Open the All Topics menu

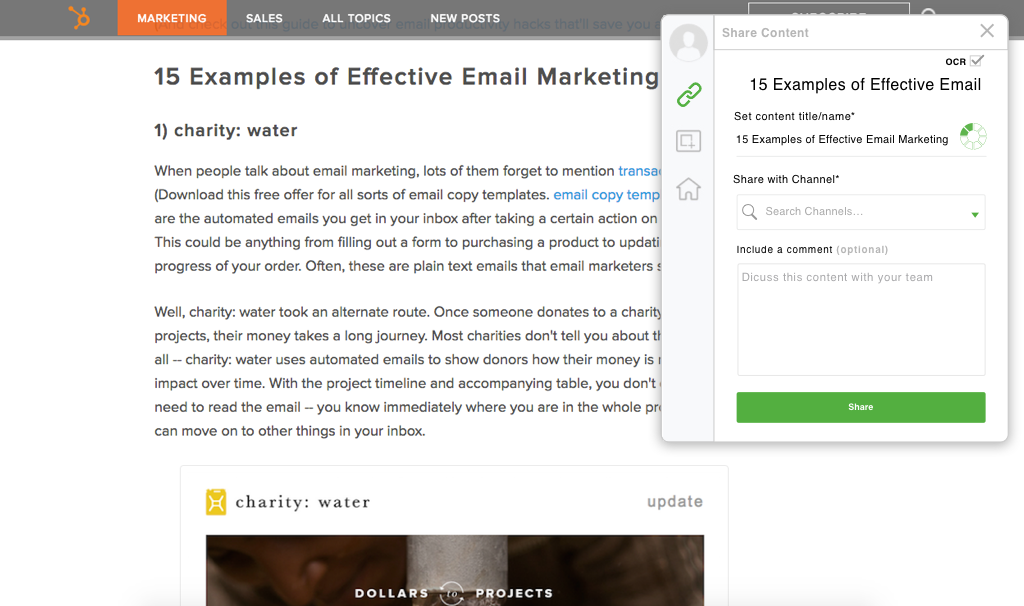[356, 18]
